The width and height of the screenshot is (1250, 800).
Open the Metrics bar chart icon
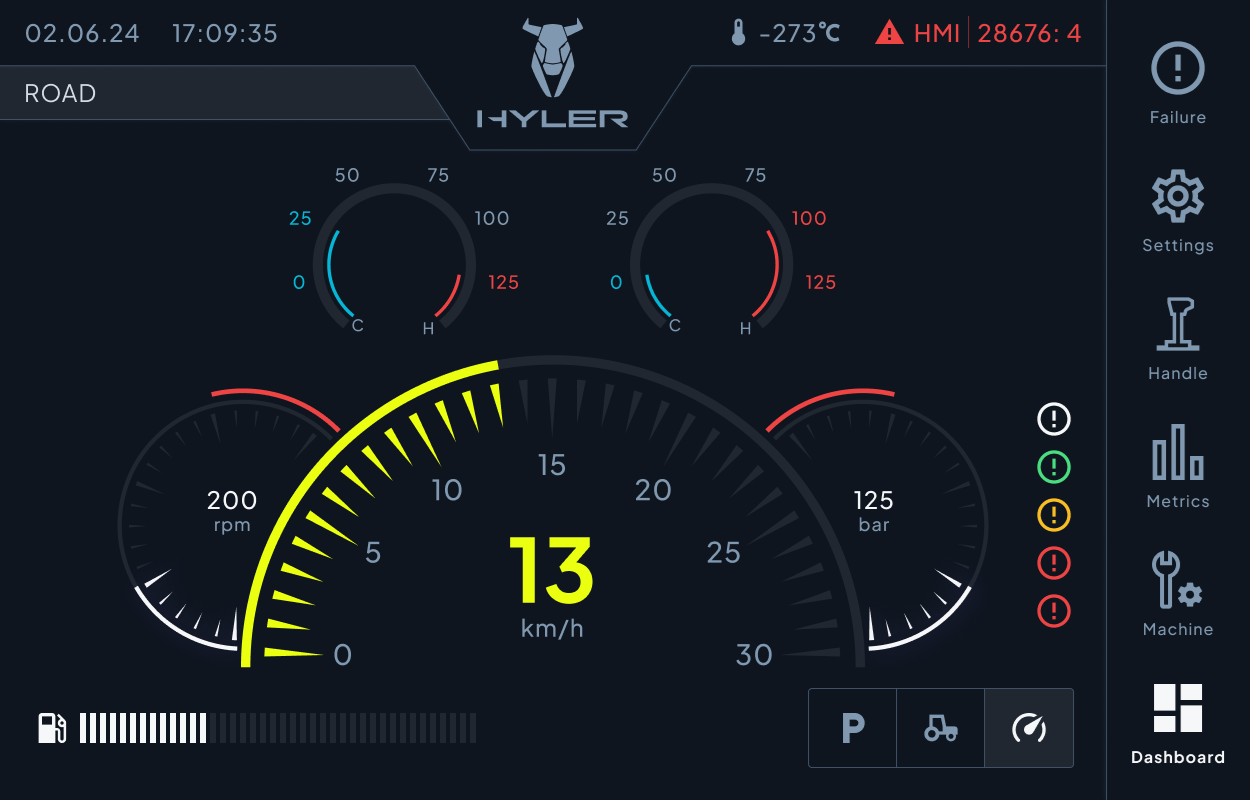pos(1178,452)
